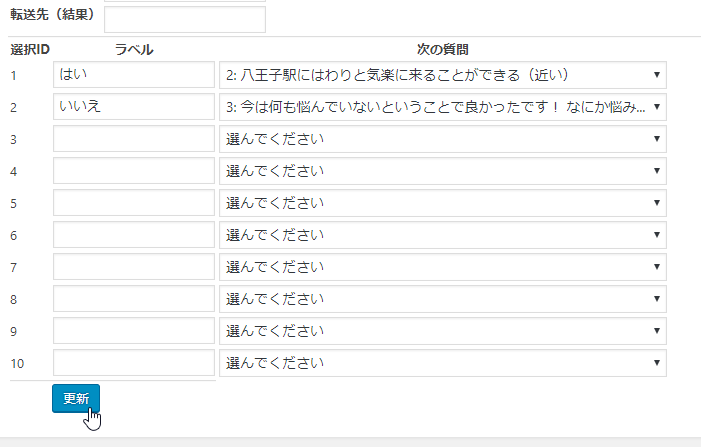701x447 pixels.
Task: Open the row 6 next-question dropdown
Action: tap(442, 235)
